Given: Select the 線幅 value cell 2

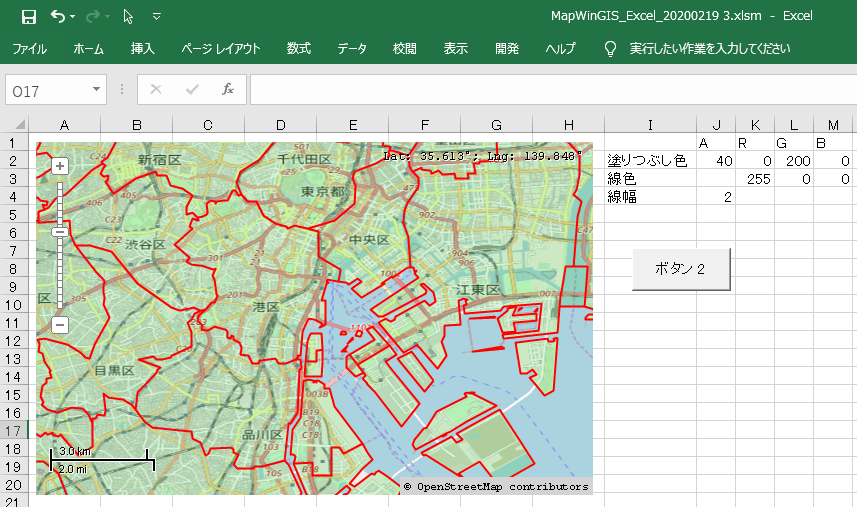Looking at the screenshot, I should click(716, 197).
